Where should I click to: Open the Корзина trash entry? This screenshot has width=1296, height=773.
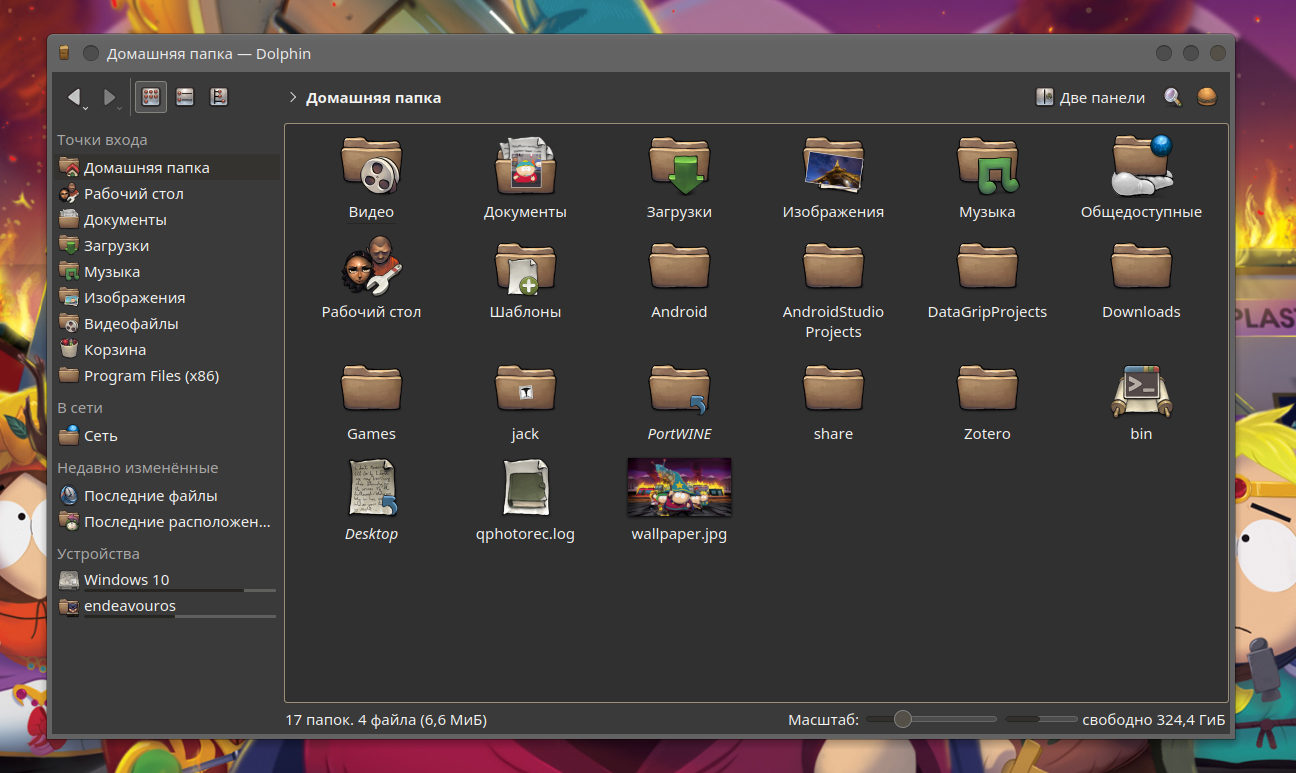[168, 350]
